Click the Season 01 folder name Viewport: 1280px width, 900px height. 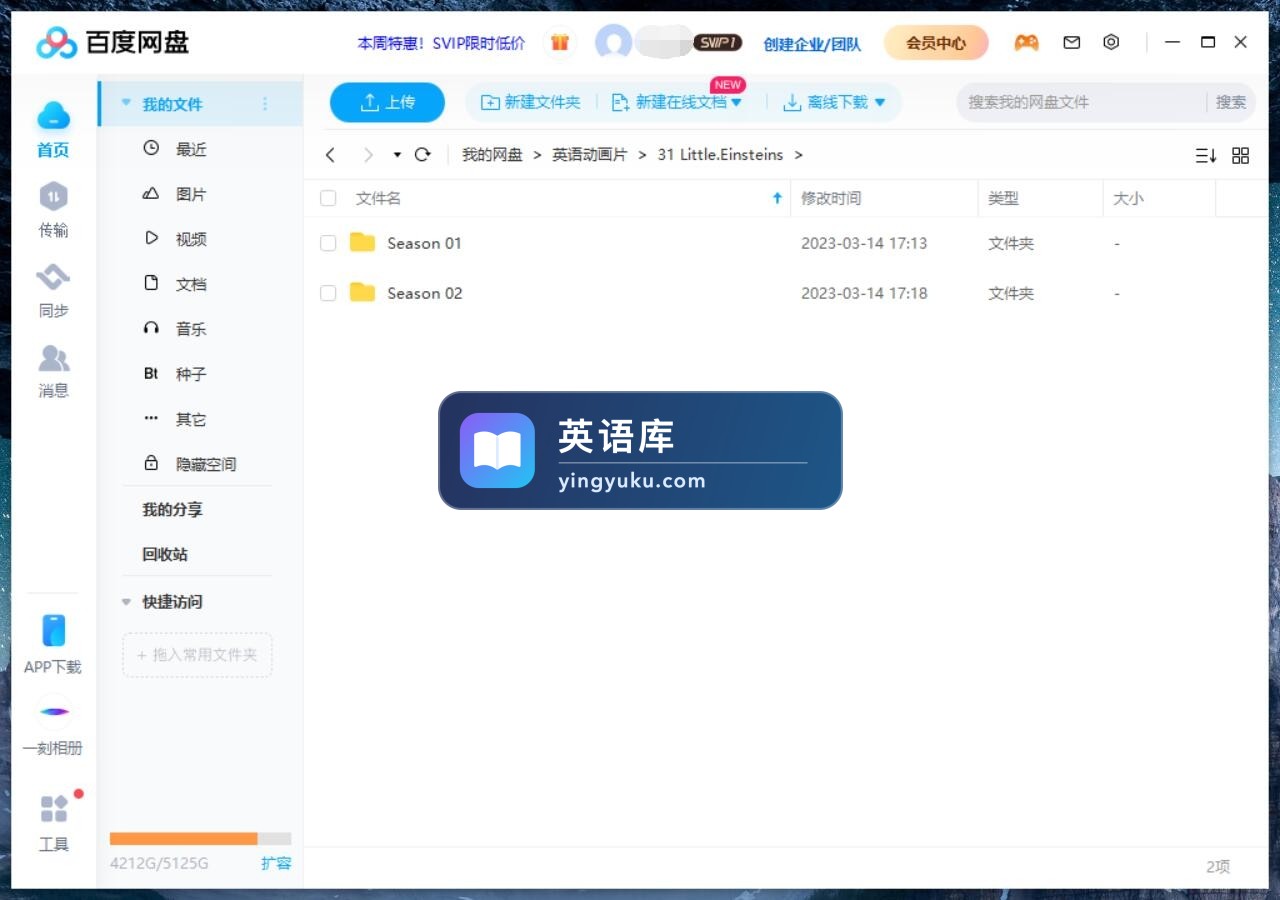425,243
